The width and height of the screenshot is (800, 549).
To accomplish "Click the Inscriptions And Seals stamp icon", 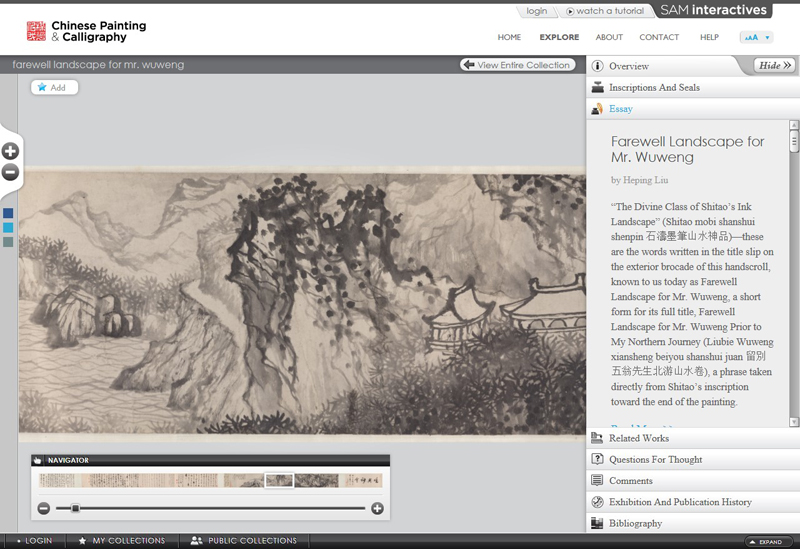I will (597, 87).
